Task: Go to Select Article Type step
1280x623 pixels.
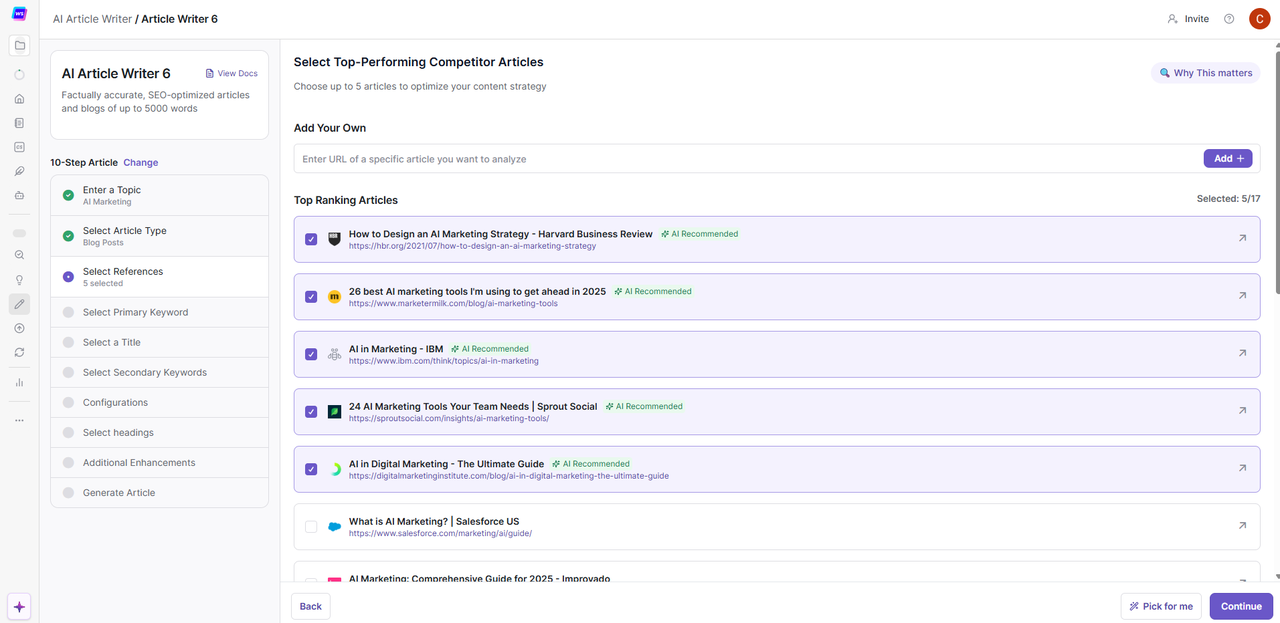Action: (x=160, y=236)
